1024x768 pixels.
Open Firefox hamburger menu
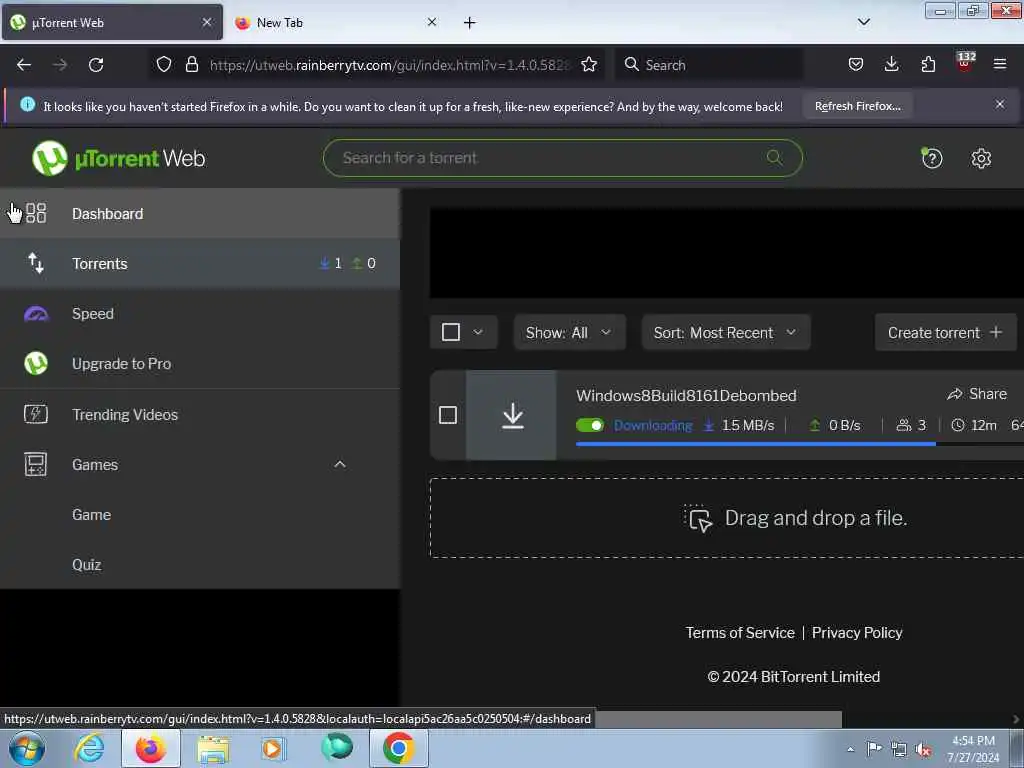(x=1000, y=64)
